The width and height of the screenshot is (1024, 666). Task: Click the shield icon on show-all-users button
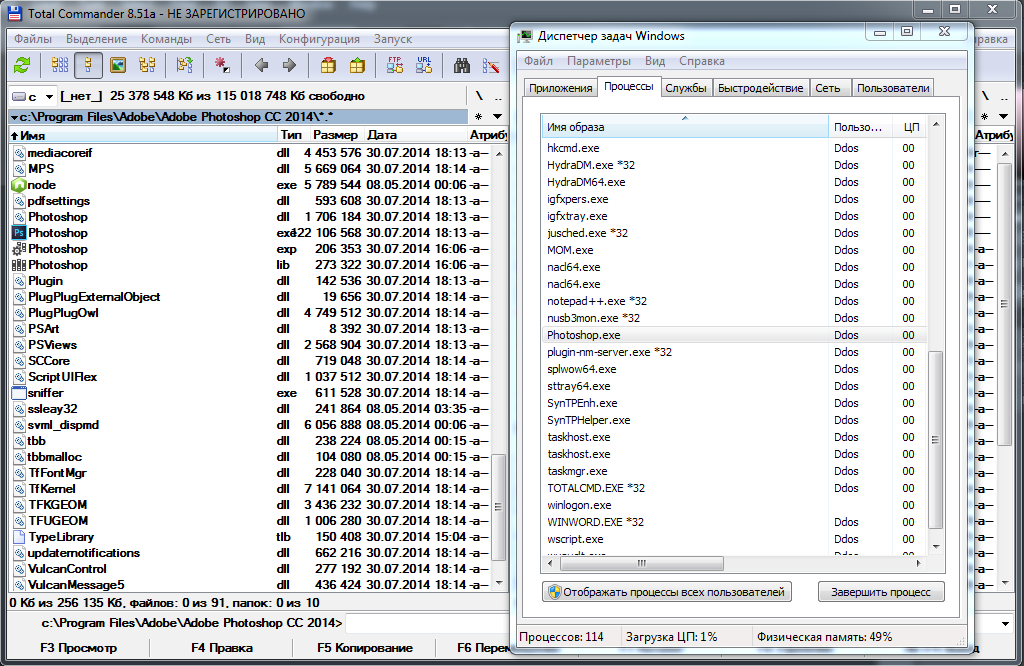click(554, 592)
